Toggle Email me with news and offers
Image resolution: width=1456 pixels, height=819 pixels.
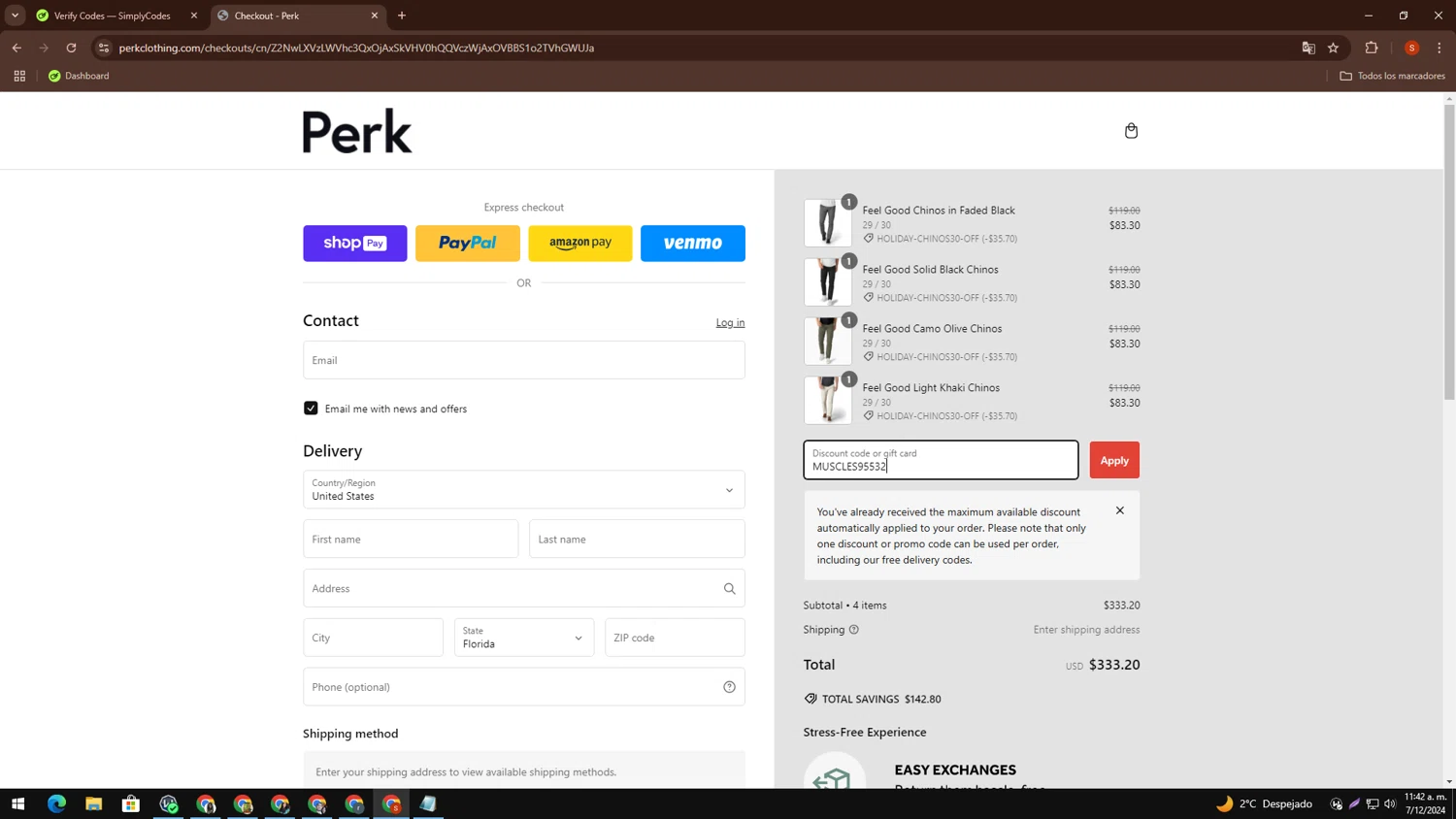tap(311, 409)
